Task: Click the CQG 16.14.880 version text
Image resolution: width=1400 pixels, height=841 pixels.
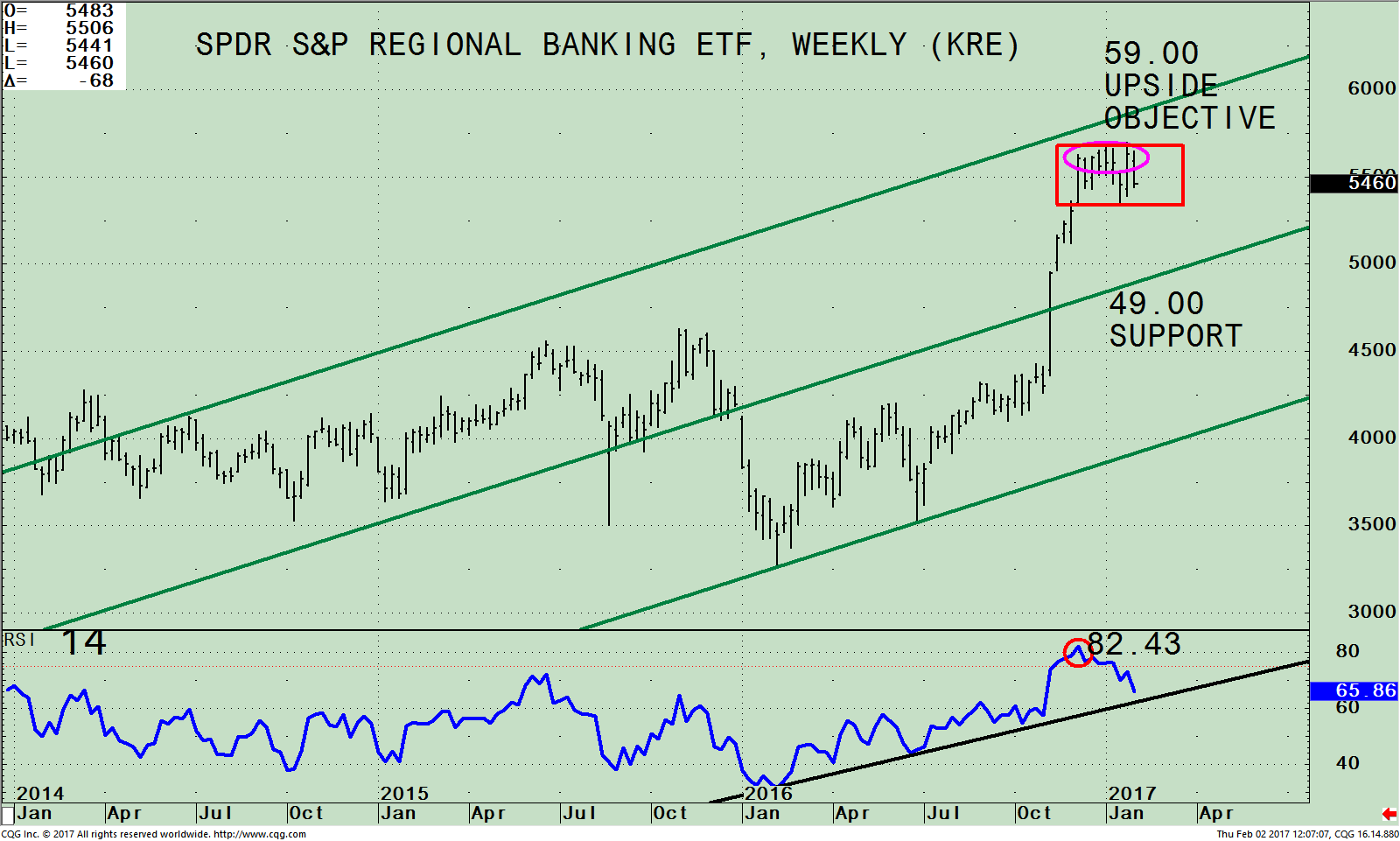Action: pos(1367,834)
